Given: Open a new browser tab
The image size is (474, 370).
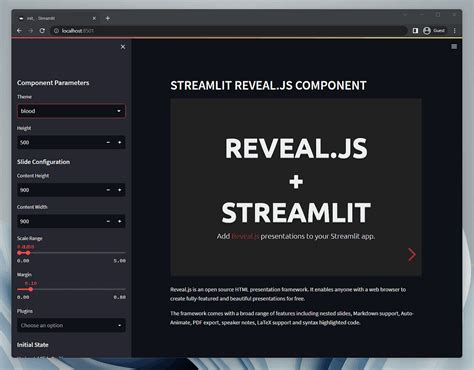Looking at the screenshot, I should (108, 18).
